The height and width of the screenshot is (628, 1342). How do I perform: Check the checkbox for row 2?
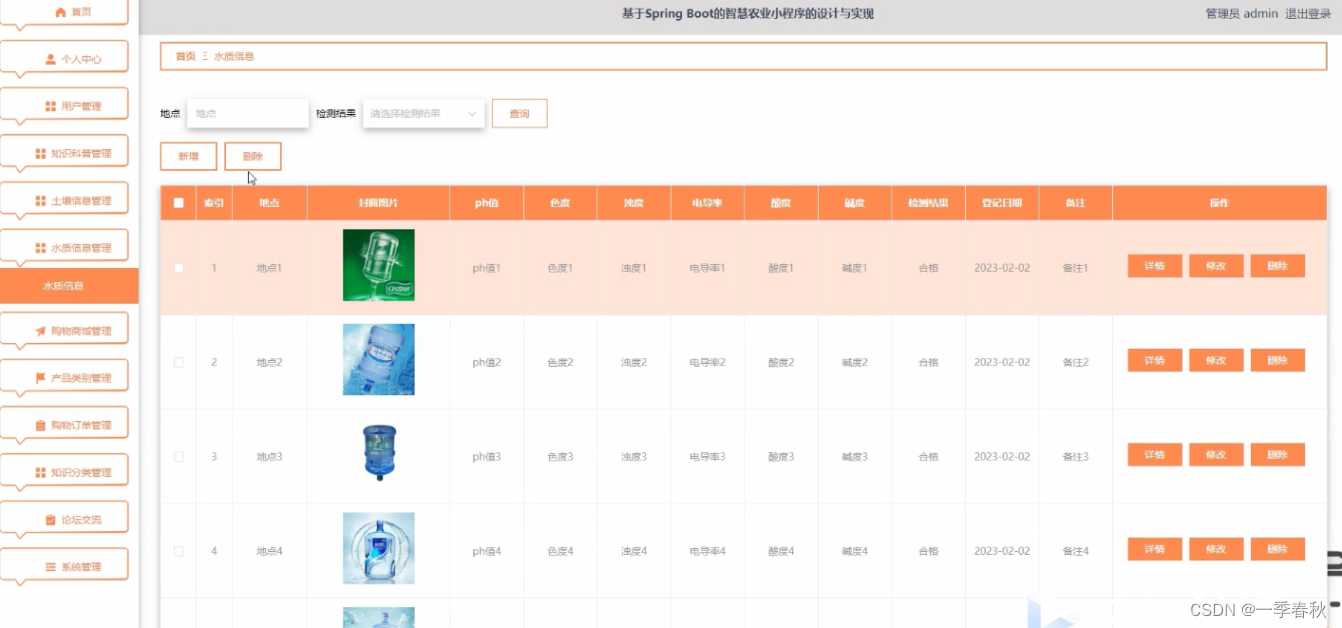pyautogui.click(x=179, y=362)
